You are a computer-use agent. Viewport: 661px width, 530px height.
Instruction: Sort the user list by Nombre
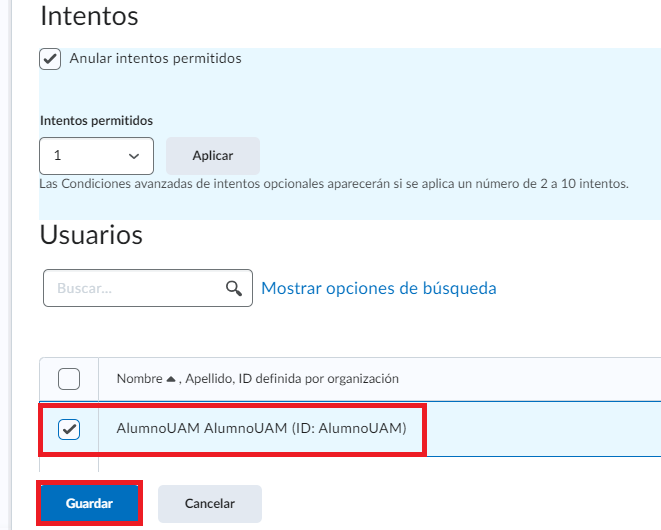click(139, 379)
